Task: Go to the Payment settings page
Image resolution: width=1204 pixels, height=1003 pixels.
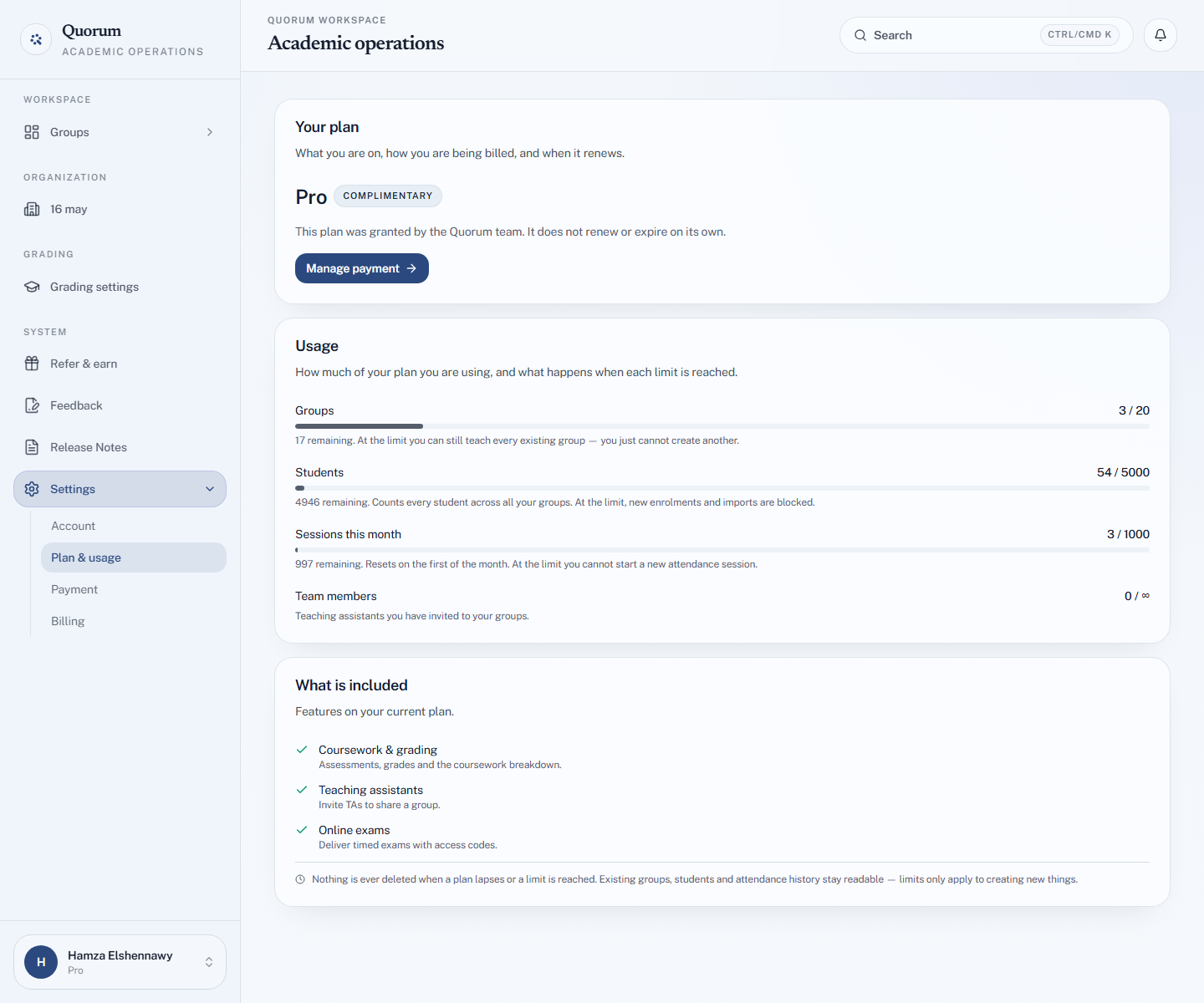Action: point(134,589)
